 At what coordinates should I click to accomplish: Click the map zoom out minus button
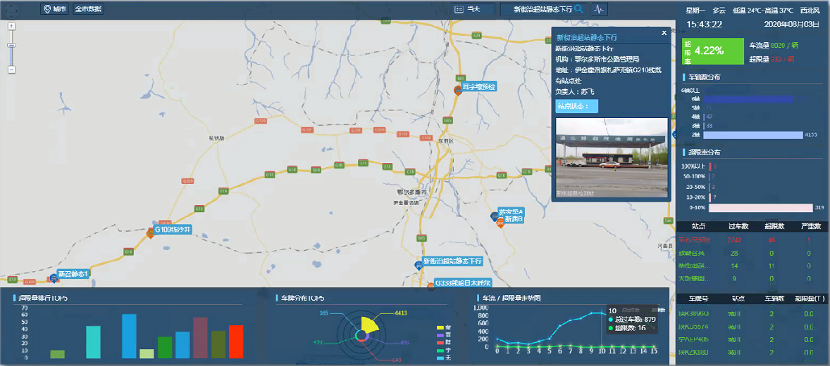click(x=12, y=69)
